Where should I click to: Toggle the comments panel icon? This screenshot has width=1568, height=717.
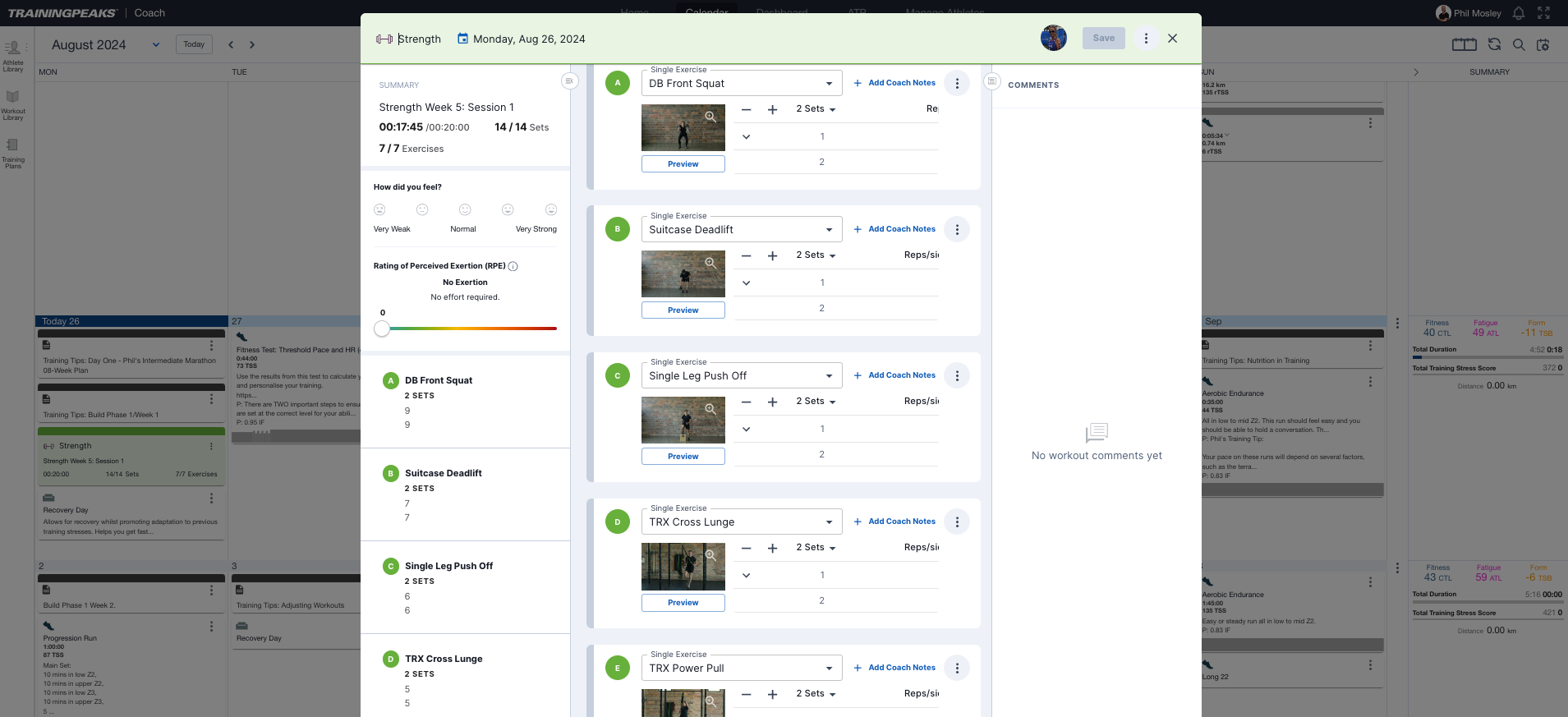992,80
